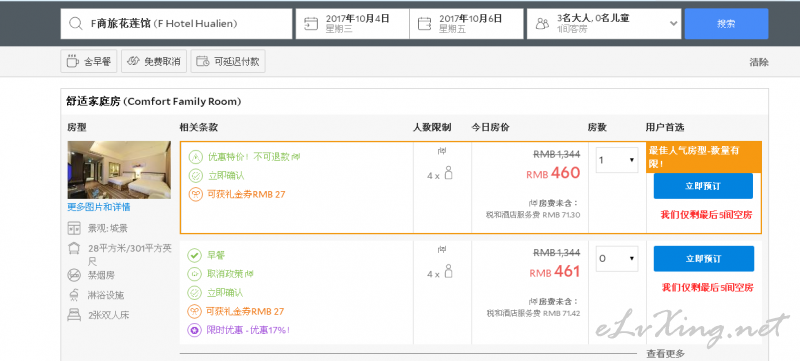The width and height of the screenshot is (800, 361).
Task: Click 立即预订 for the RMB 460 offer
Action: pos(703,186)
